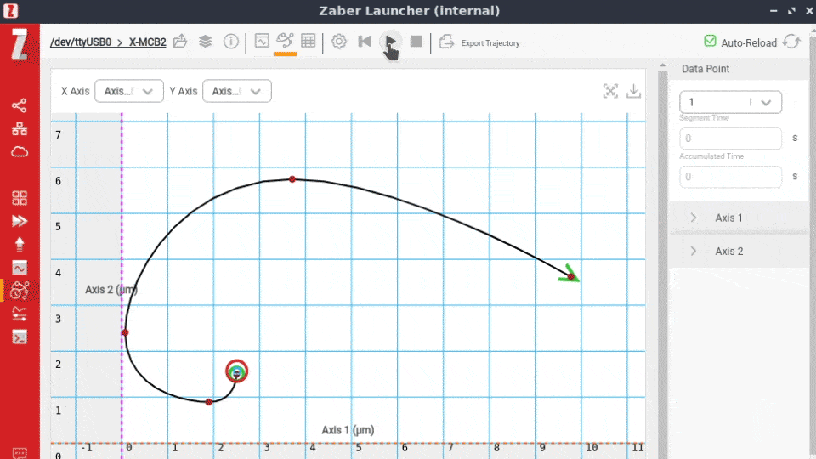
Task: Open the Y Axis dropdown
Action: (x=237, y=91)
